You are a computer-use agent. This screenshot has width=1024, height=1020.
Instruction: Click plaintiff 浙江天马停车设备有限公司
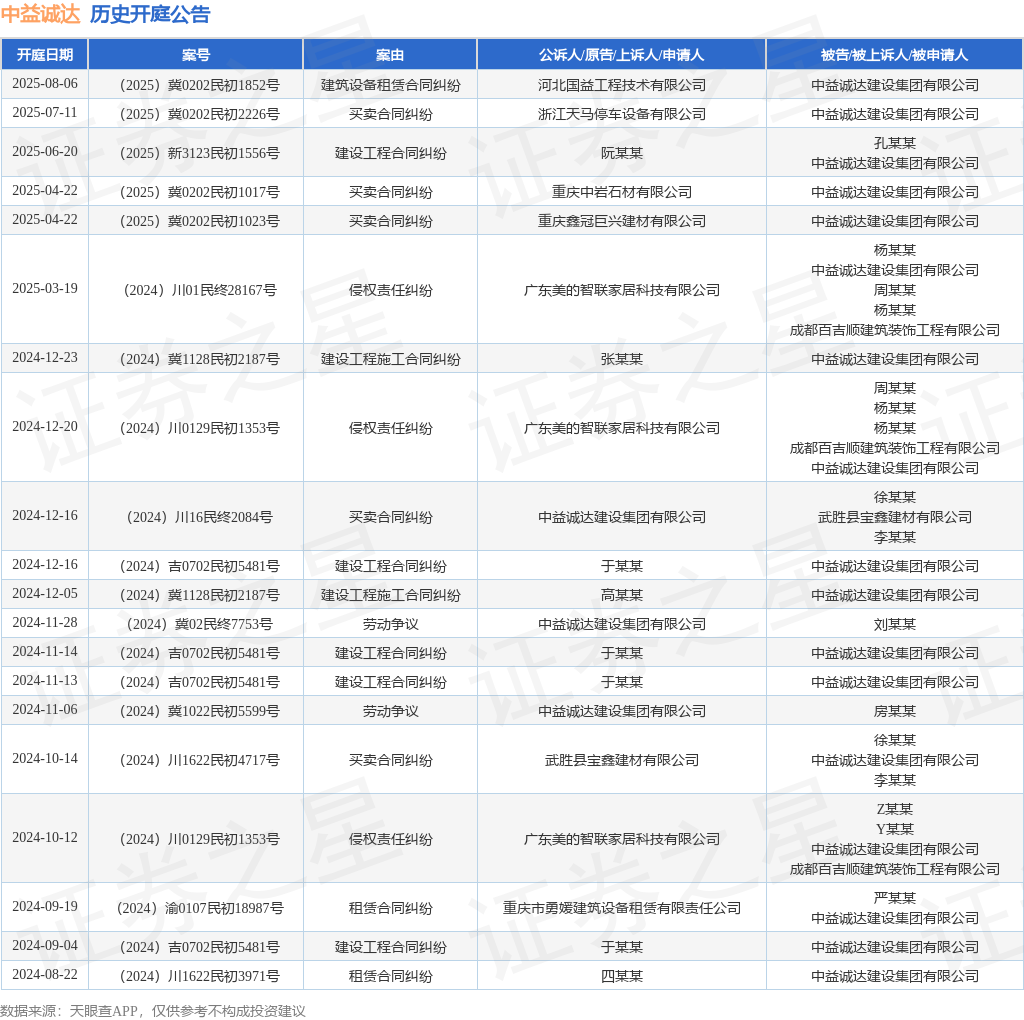[622, 114]
